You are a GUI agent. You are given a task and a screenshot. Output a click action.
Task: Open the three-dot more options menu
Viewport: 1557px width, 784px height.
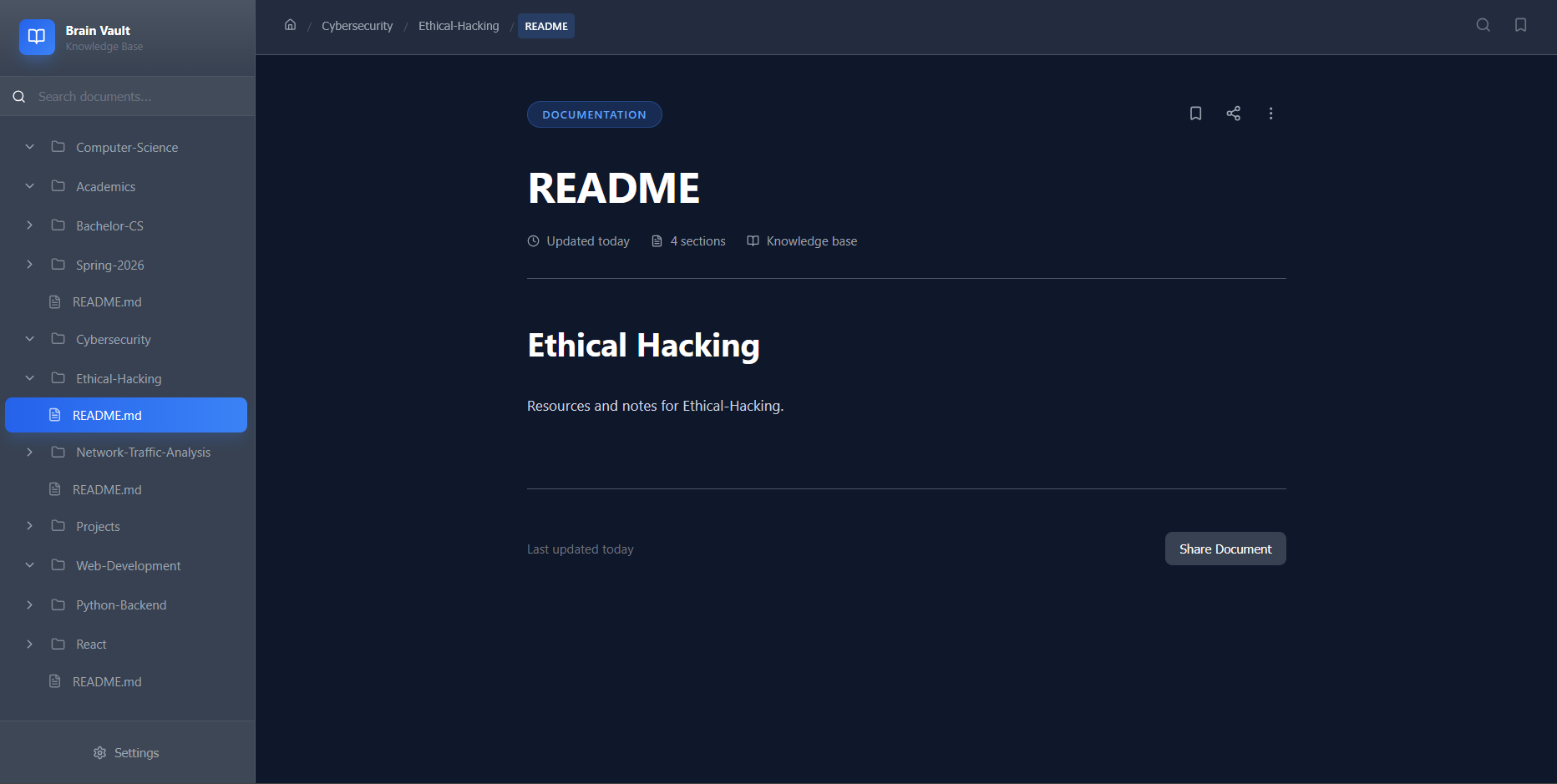[x=1270, y=114]
